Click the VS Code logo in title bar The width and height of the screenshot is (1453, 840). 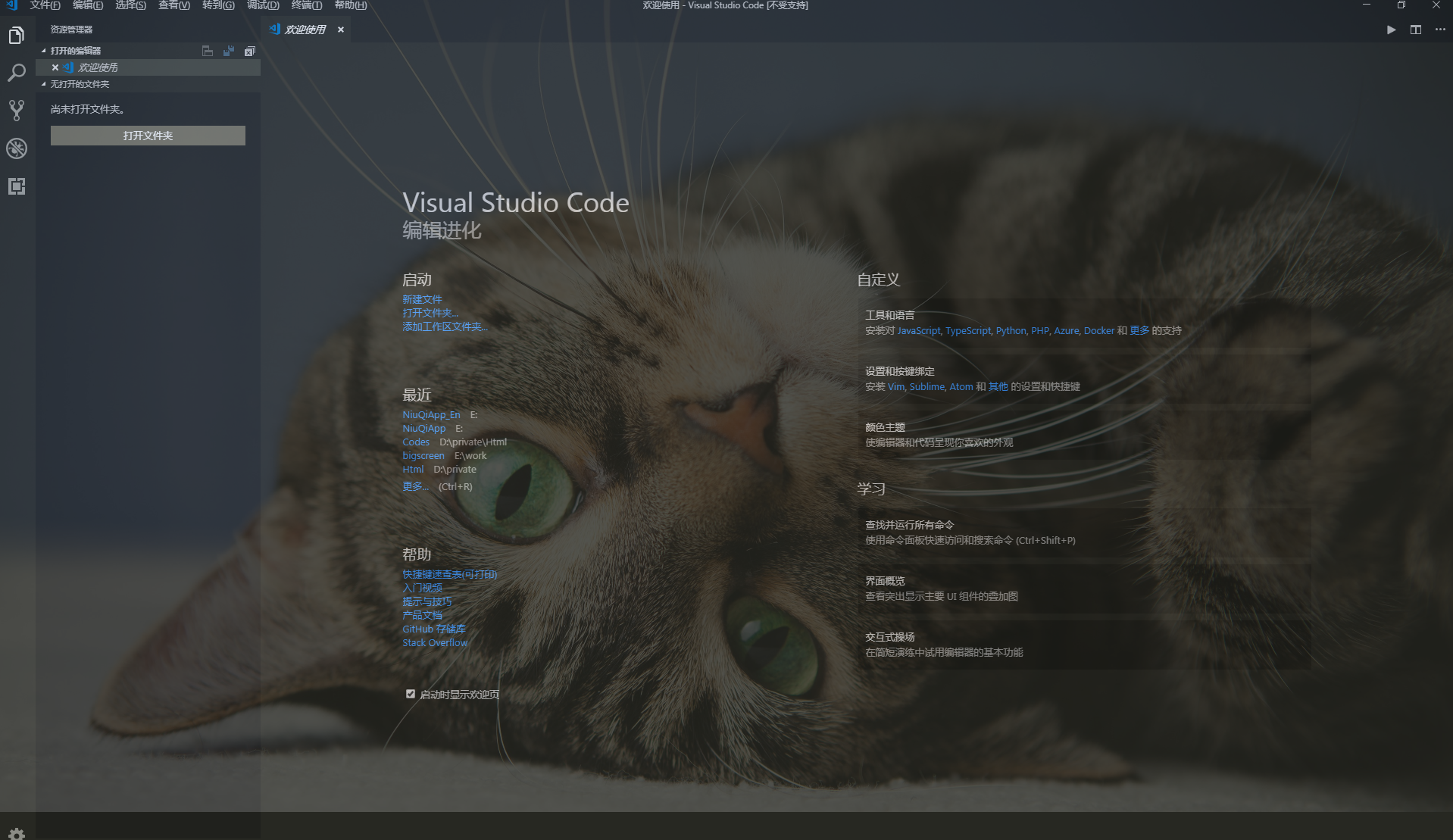(11, 5)
